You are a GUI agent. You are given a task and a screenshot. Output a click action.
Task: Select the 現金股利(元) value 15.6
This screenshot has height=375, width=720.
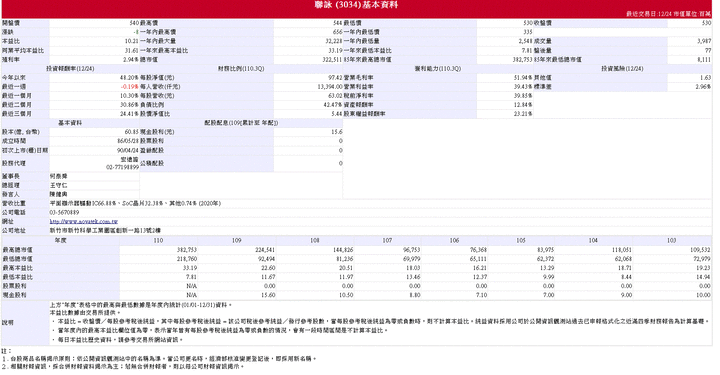[x=337, y=132]
